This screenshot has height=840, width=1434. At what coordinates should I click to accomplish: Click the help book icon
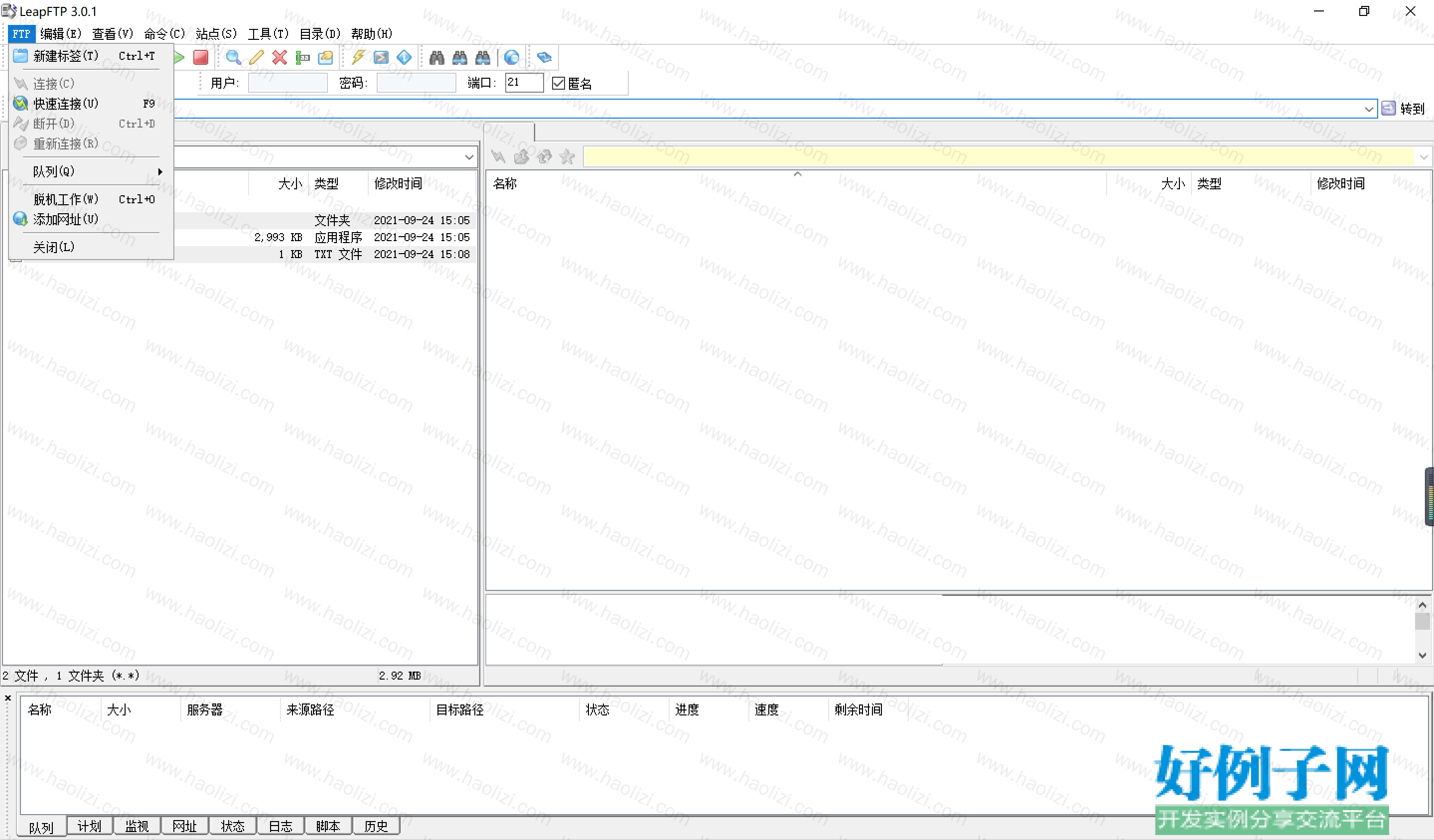click(x=545, y=57)
